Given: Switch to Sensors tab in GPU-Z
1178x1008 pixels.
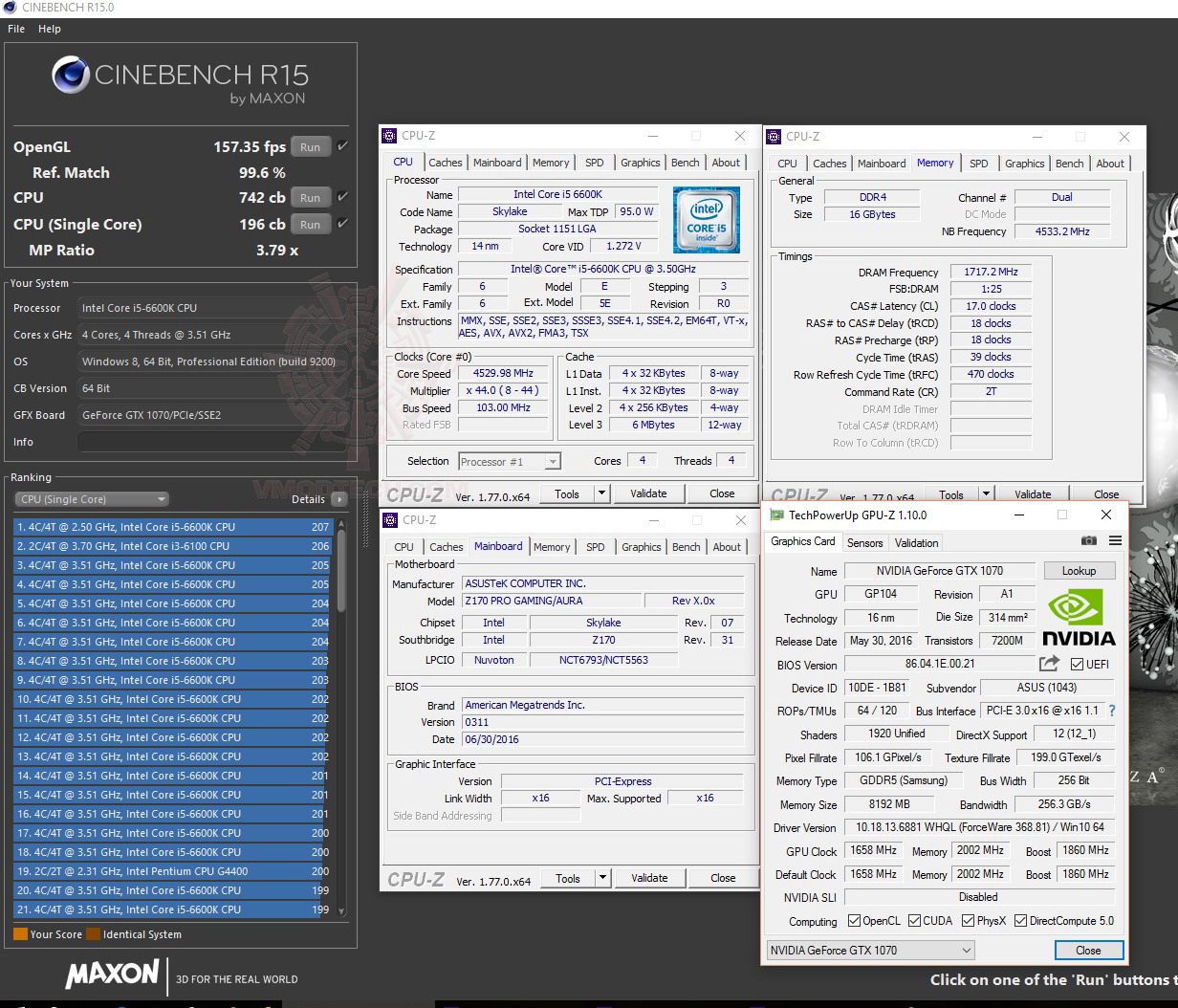Looking at the screenshot, I should point(865,542).
